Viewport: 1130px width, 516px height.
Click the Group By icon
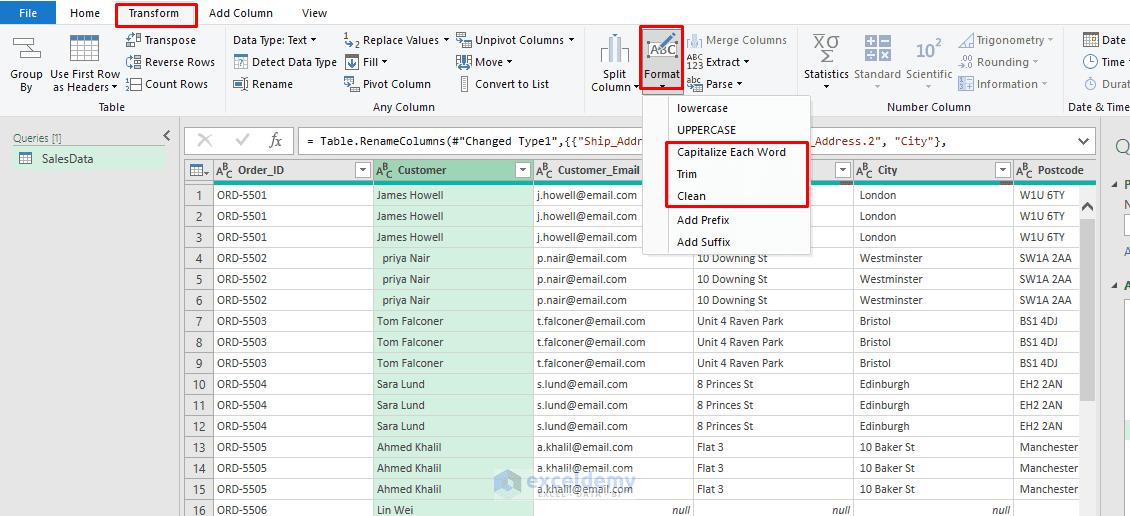26,49
